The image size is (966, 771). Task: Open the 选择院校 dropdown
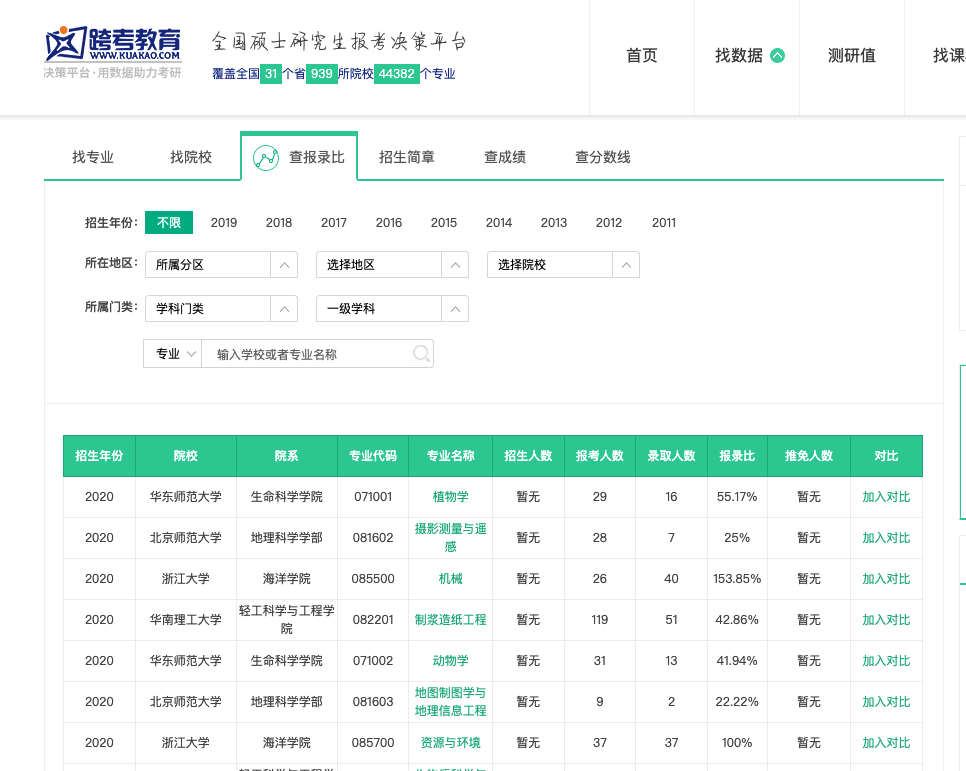[x=563, y=264]
